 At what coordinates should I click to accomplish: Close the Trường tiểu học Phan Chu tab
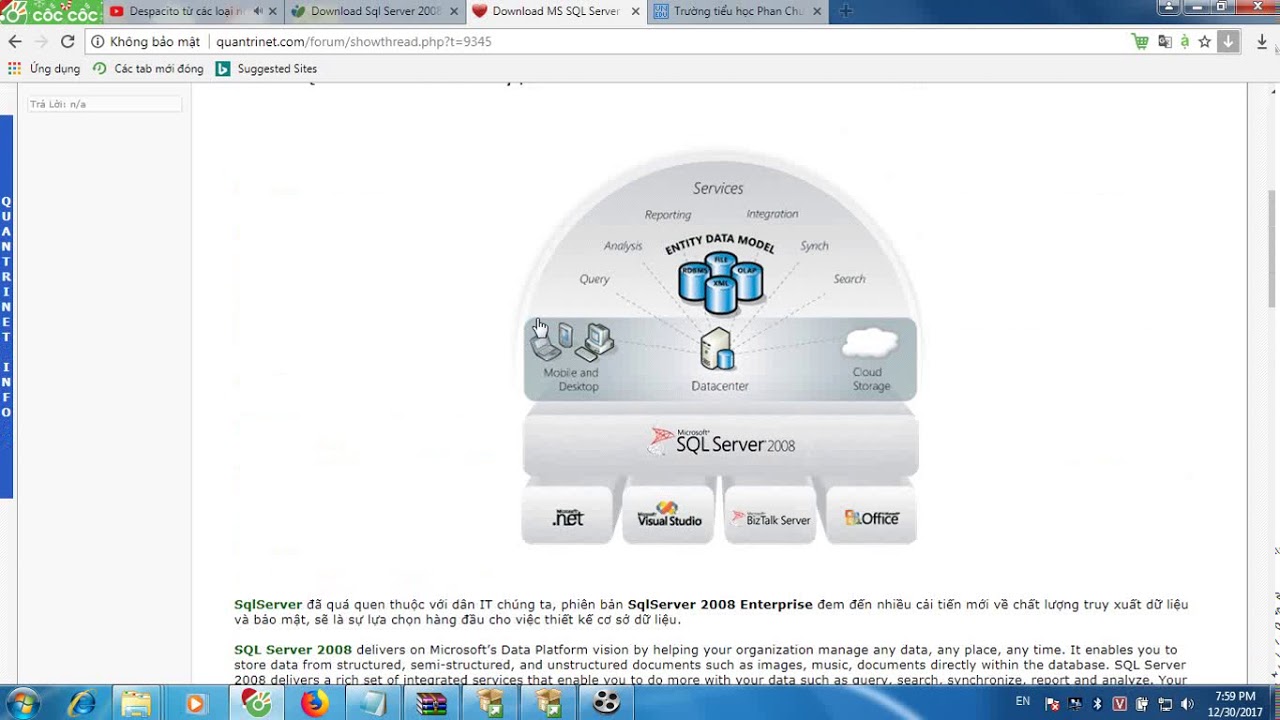point(817,11)
